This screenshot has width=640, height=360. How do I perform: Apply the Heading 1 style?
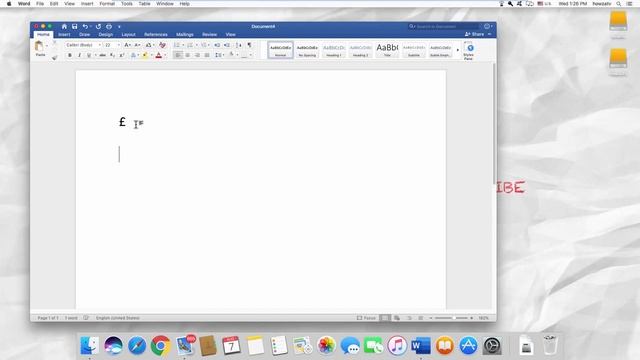[334, 50]
